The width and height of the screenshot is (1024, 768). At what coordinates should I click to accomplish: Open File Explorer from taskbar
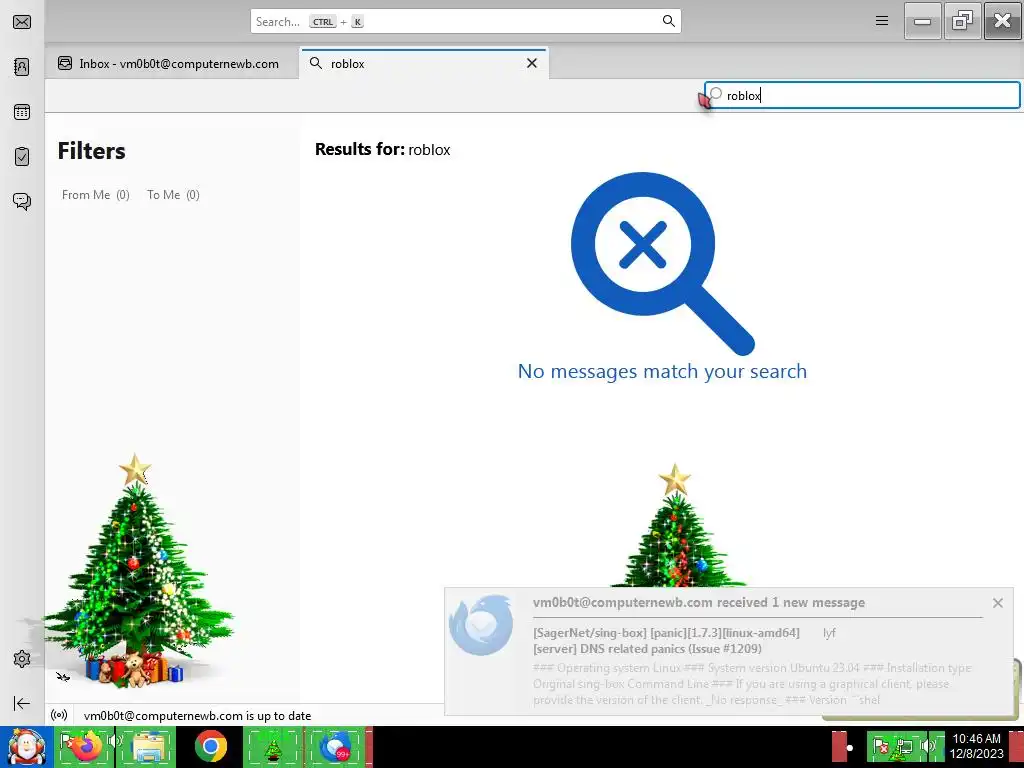coord(148,746)
